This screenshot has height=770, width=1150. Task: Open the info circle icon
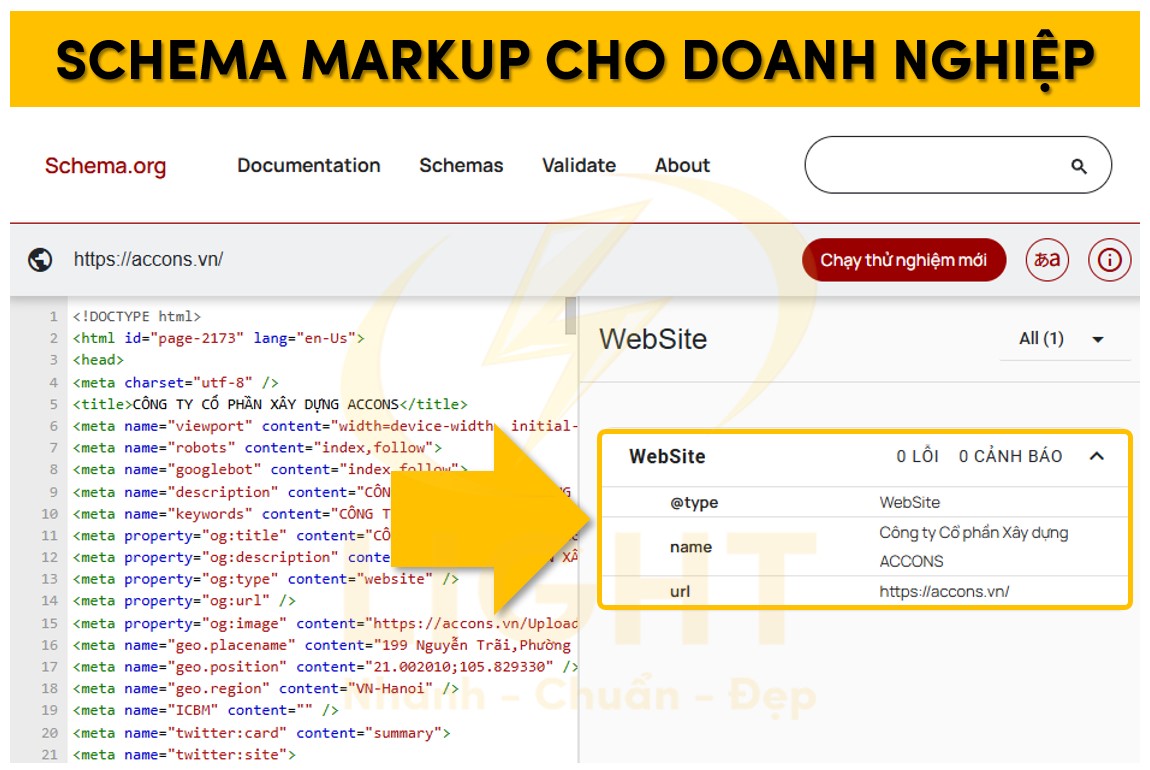click(x=1109, y=260)
